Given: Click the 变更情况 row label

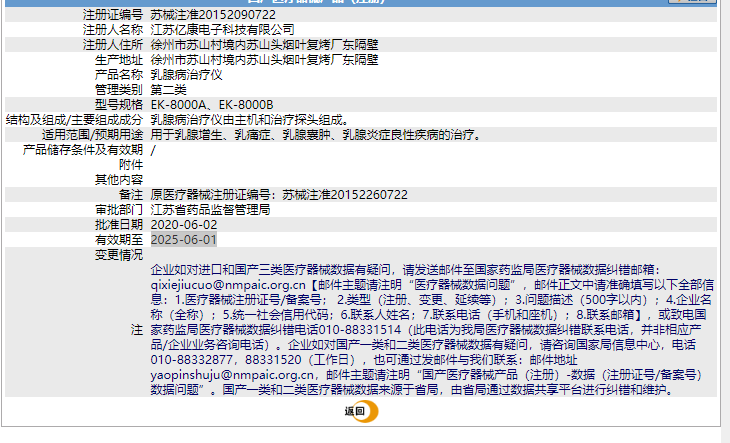Looking at the screenshot, I should (118, 255).
